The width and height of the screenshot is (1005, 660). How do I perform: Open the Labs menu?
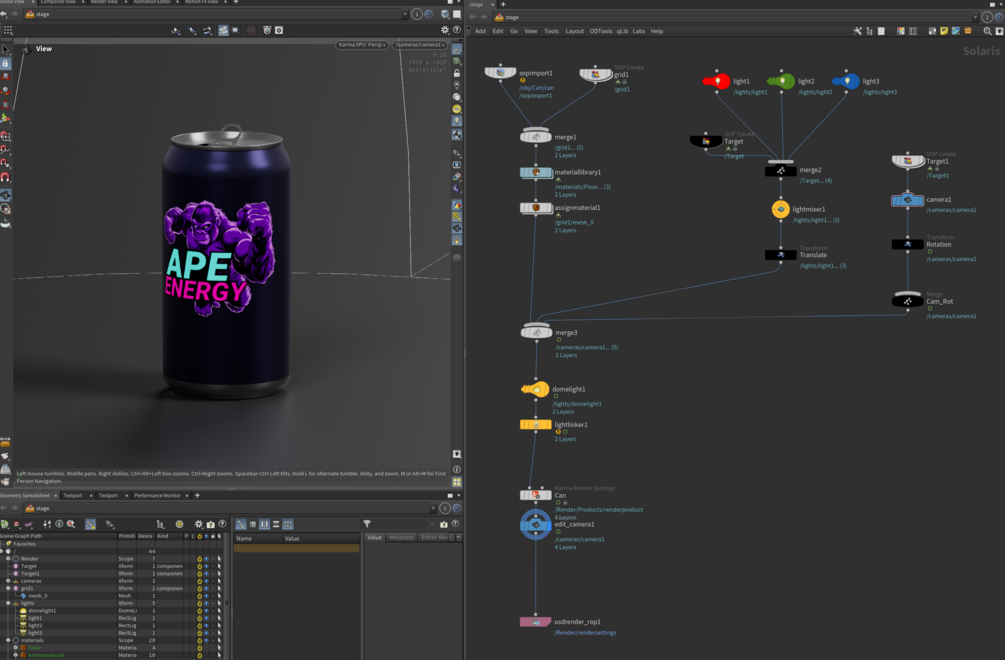(x=639, y=31)
